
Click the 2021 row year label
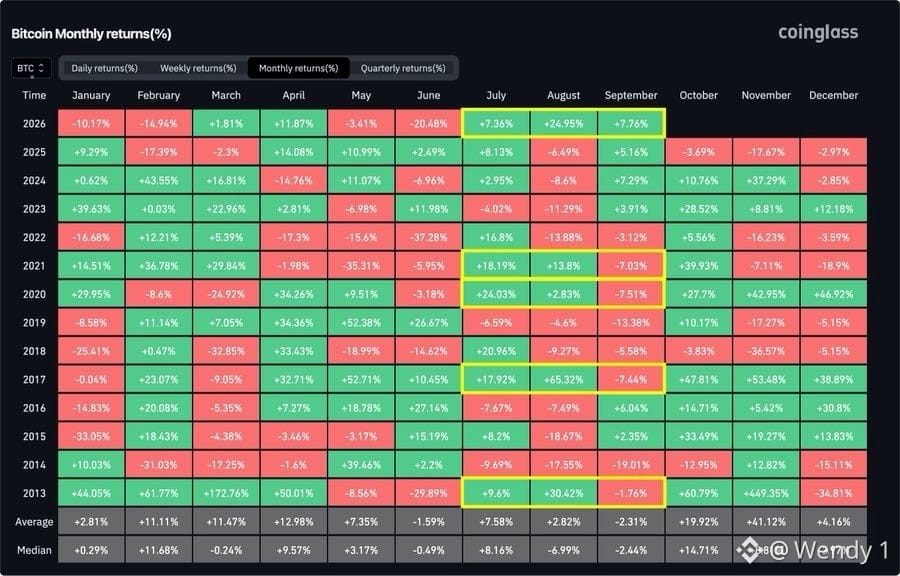34,266
